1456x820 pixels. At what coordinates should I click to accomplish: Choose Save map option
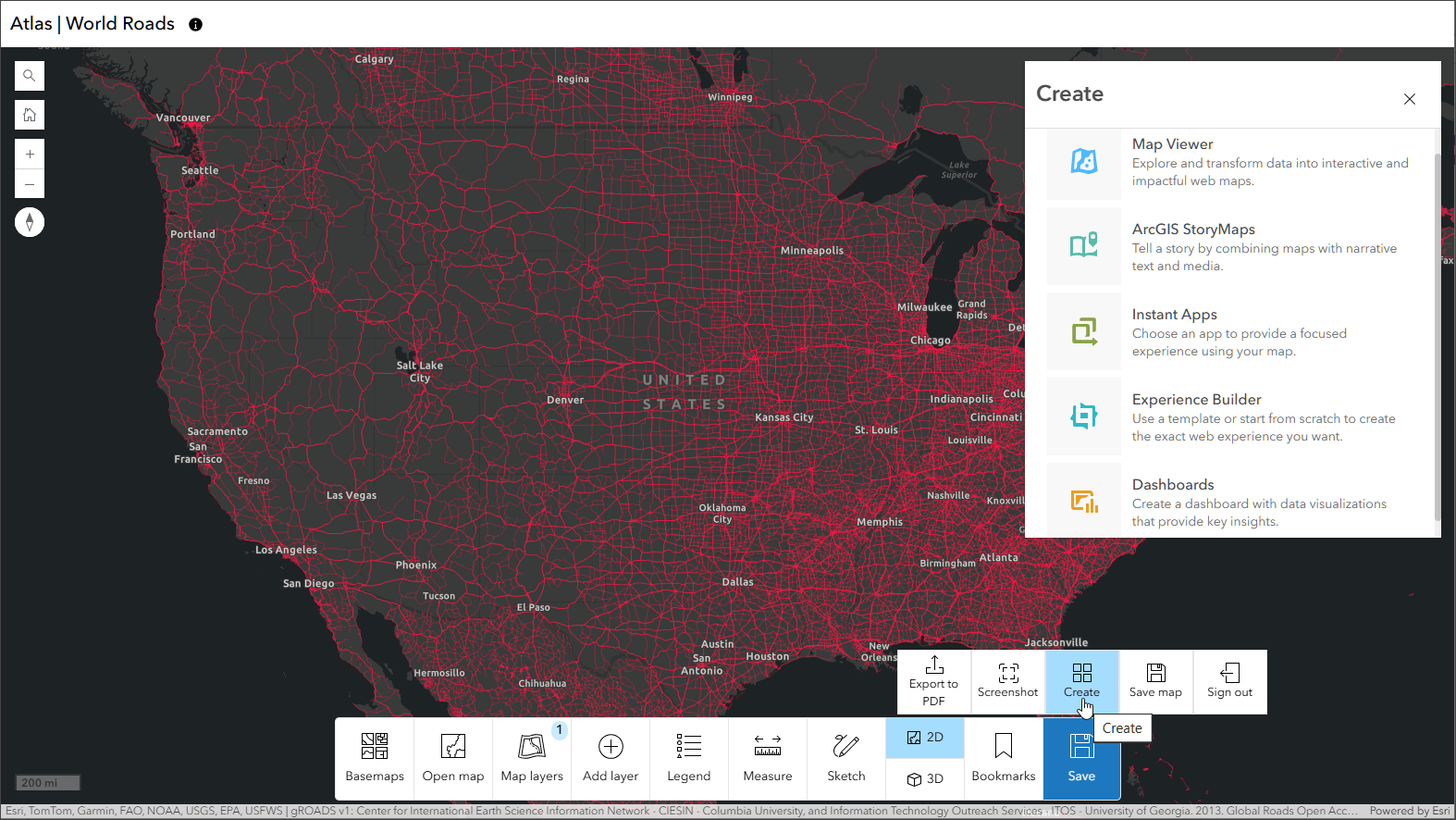pyautogui.click(x=1156, y=682)
